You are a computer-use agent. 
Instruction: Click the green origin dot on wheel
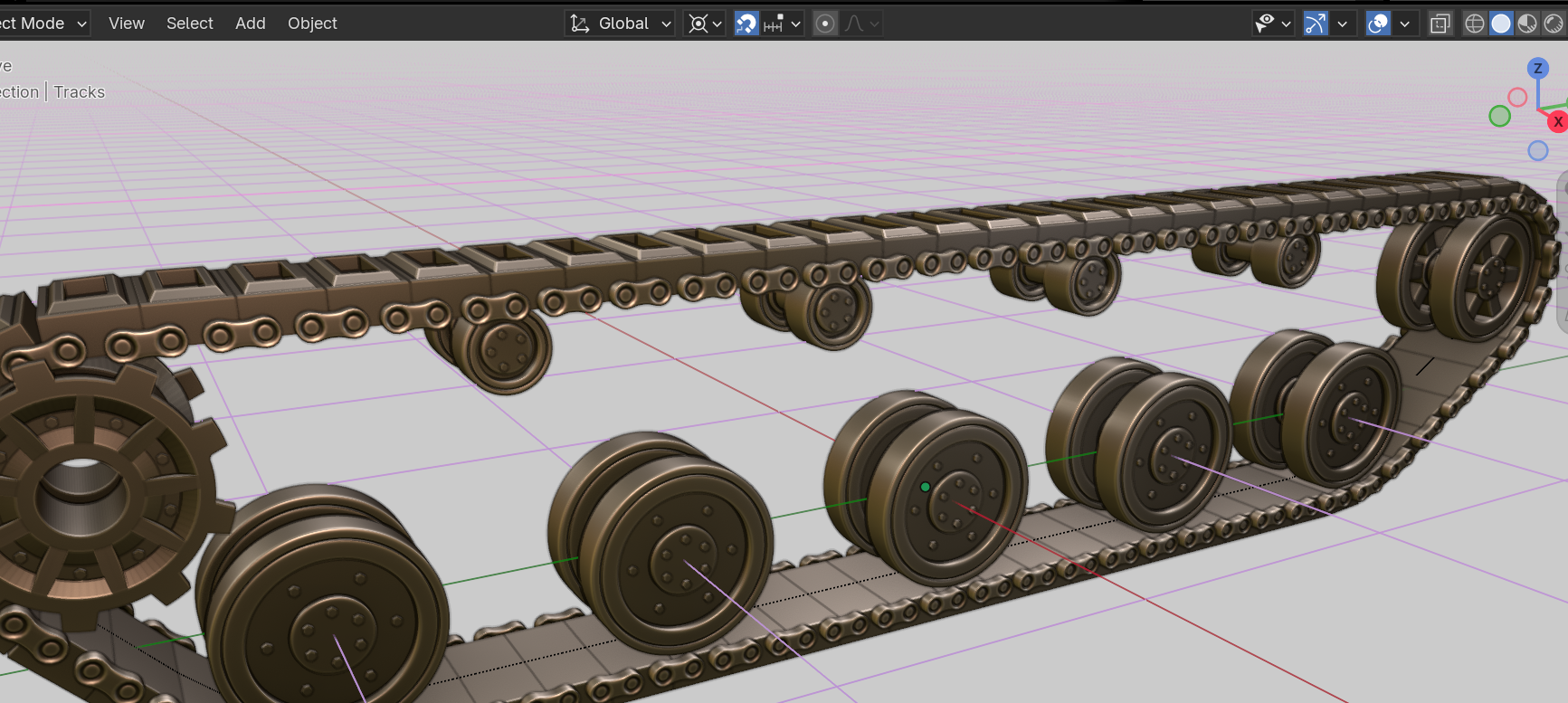click(925, 487)
